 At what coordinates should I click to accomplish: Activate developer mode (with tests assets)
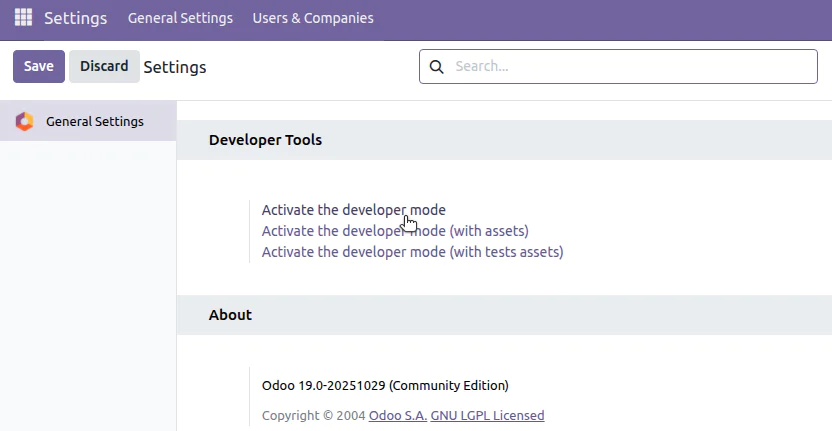click(412, 252)
